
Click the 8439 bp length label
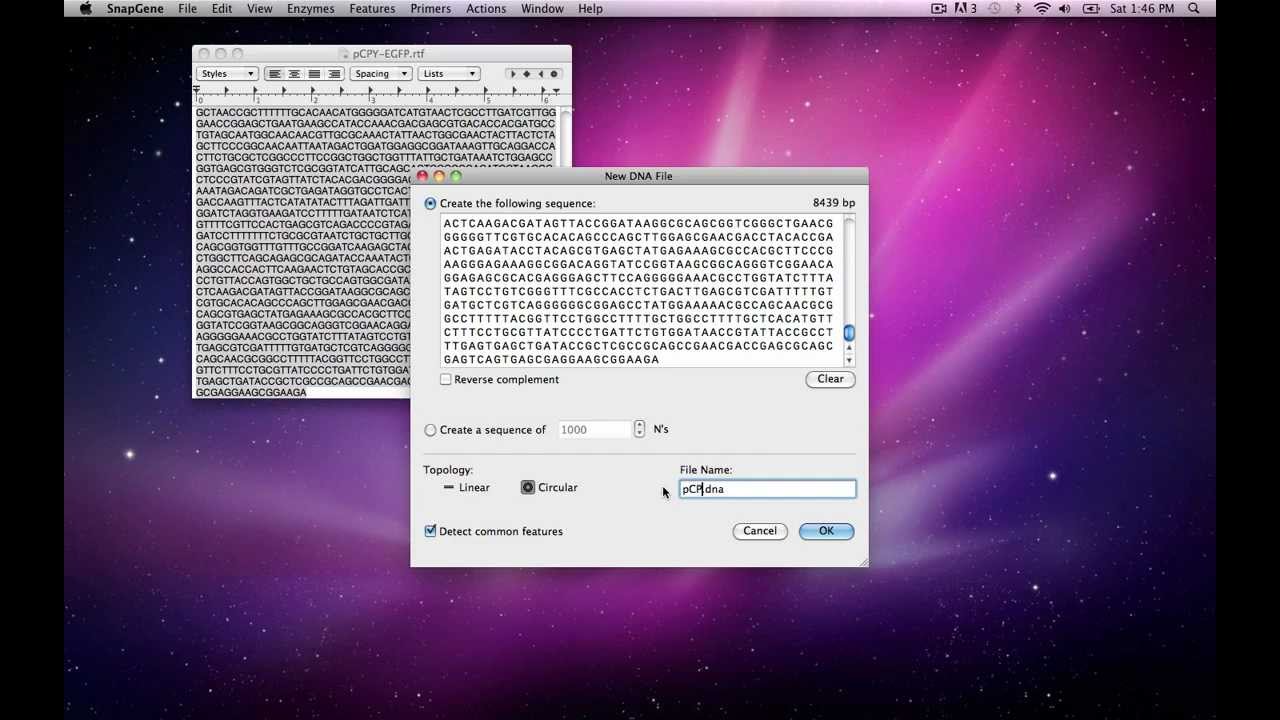coord(834,203)
